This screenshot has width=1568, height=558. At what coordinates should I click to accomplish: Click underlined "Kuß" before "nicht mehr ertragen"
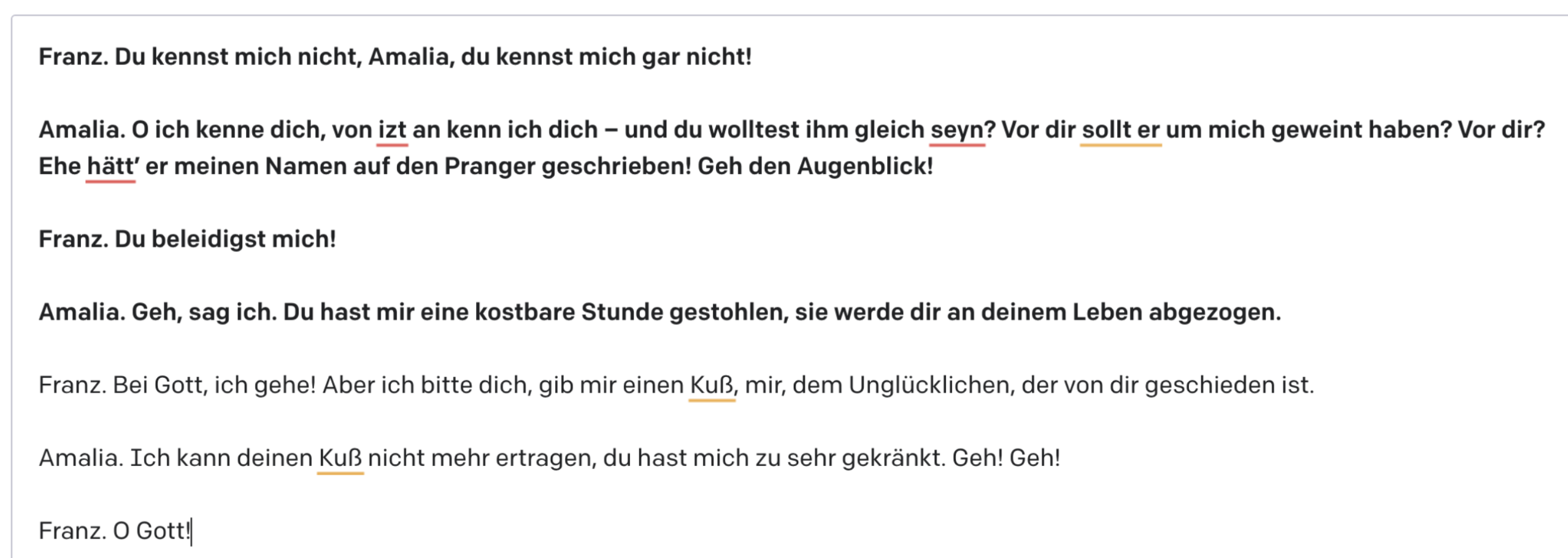340,458
